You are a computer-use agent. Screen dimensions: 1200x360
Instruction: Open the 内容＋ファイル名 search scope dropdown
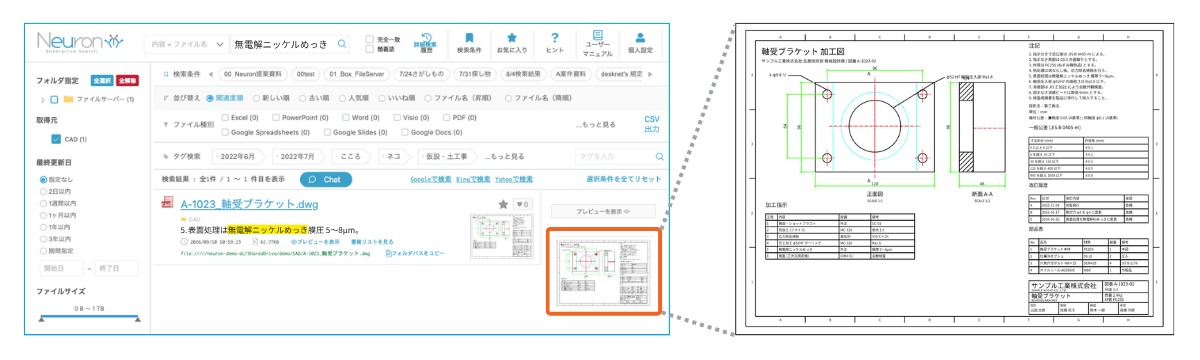[187, 44]
